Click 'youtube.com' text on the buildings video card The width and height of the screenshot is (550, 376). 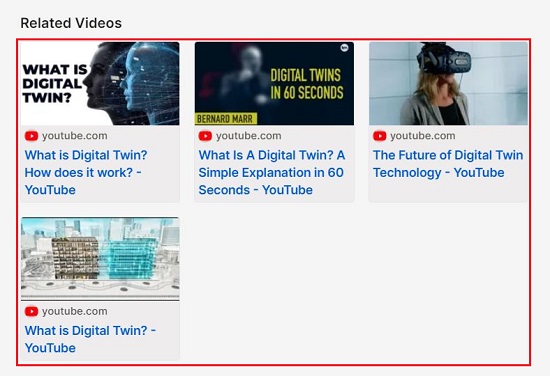[x=75, y=311]
